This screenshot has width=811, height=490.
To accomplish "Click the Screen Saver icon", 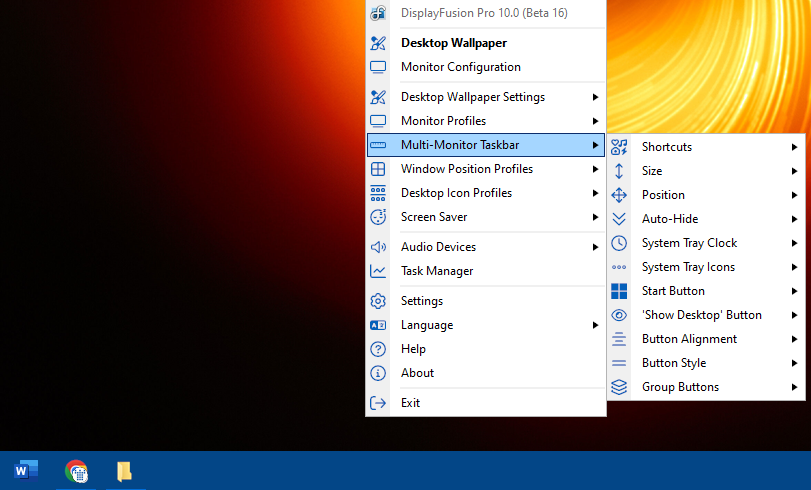I will click(x=378, y=217).
